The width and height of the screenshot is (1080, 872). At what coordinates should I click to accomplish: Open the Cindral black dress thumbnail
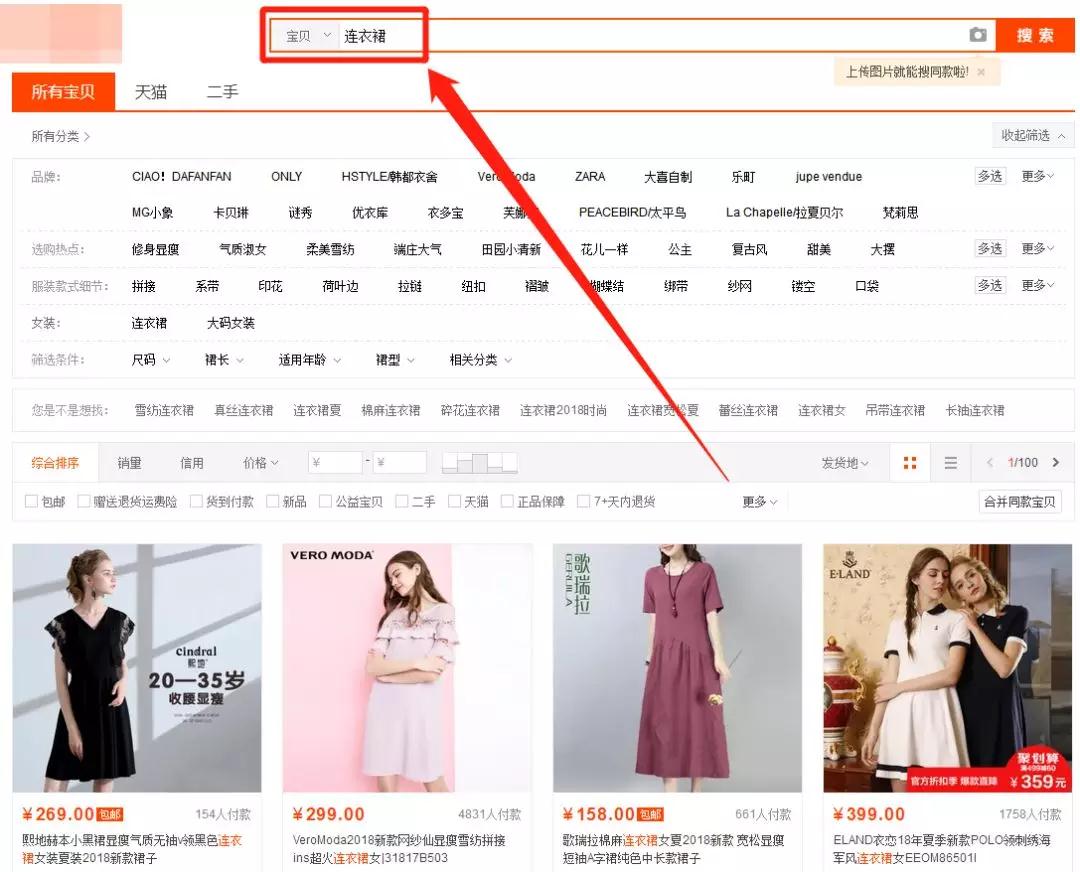click(137, 668)
